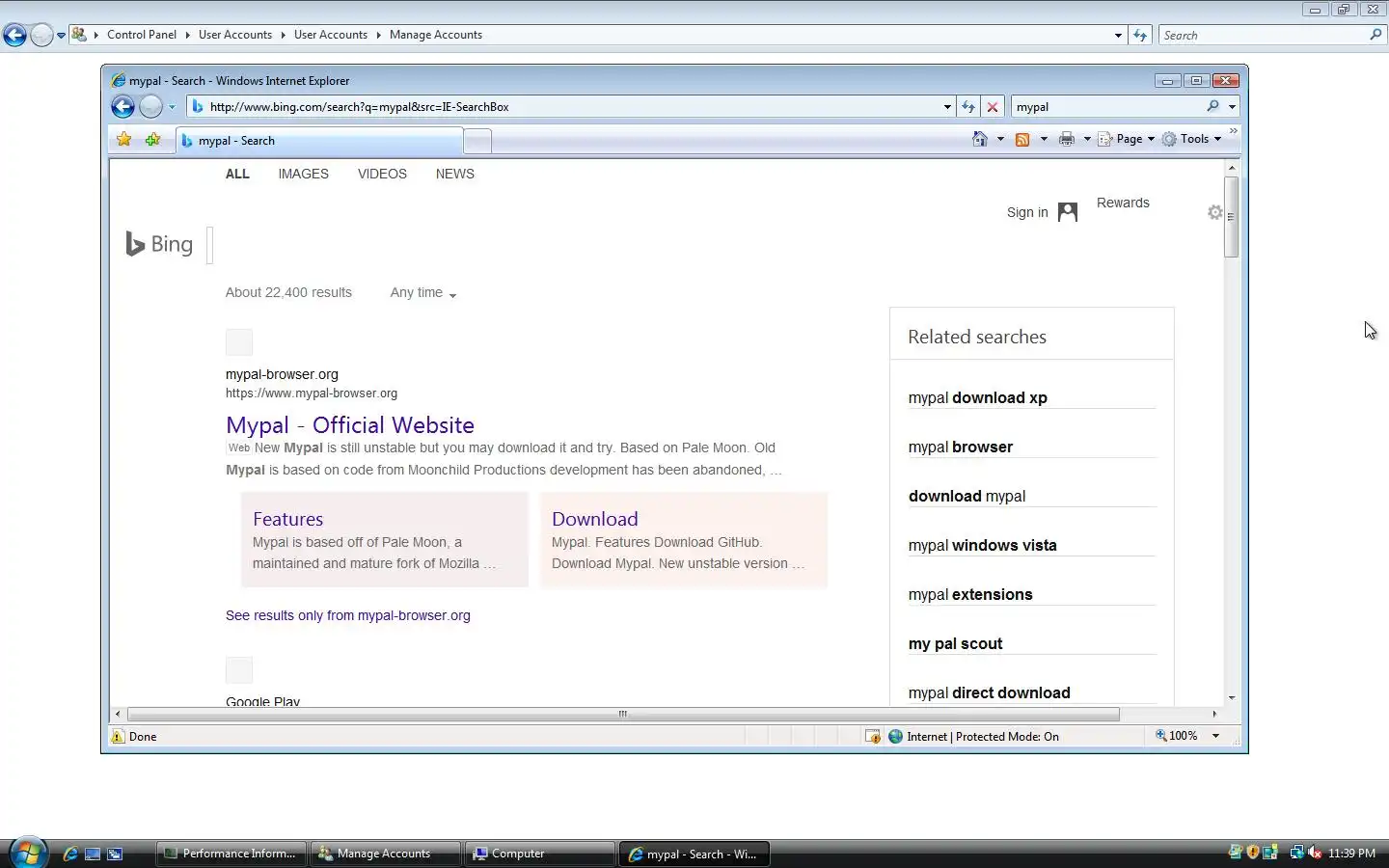Image resolution: width=1389 pixels, height=868 pixels.
Task: Expand the Print dropdown arrow
Action: 1087,139
